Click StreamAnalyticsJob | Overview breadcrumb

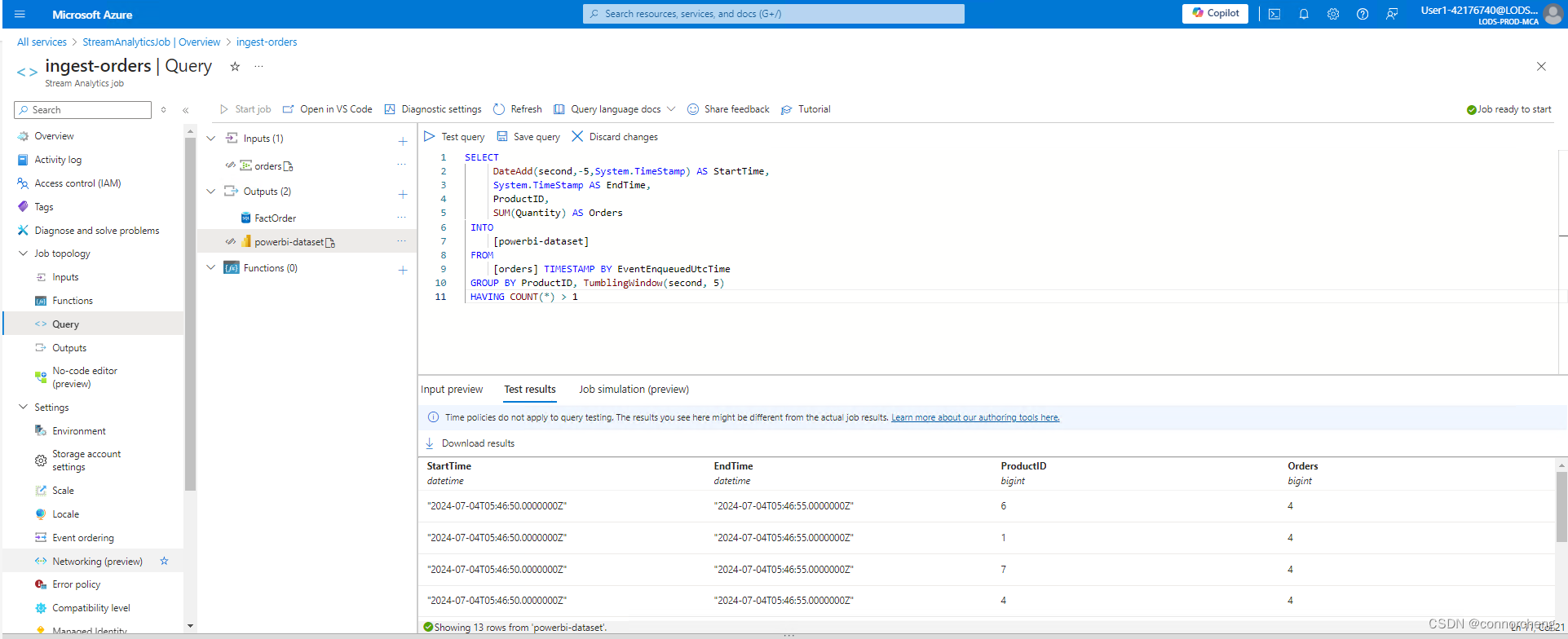[151, 42]
